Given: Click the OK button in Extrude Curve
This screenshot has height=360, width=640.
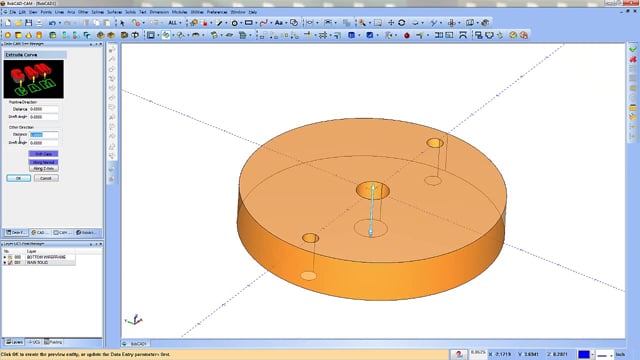Looking at the screenshot, I should [18, 178].
